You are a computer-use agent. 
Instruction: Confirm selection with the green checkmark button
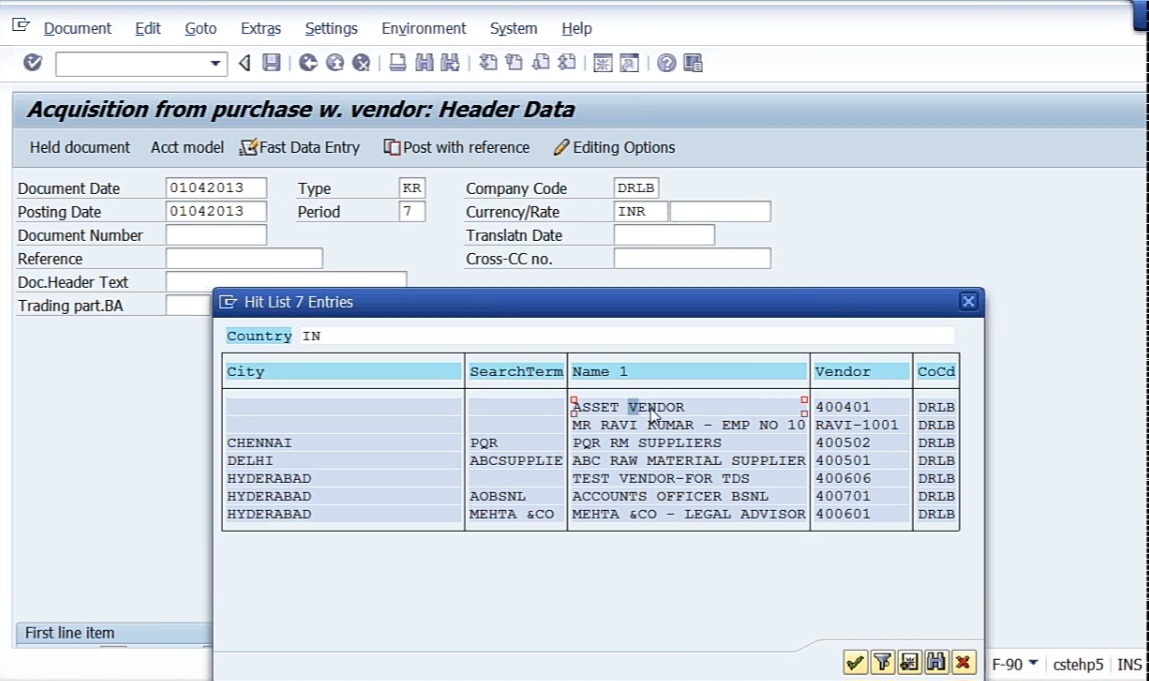pyautogui.click(x=854, y=663)
